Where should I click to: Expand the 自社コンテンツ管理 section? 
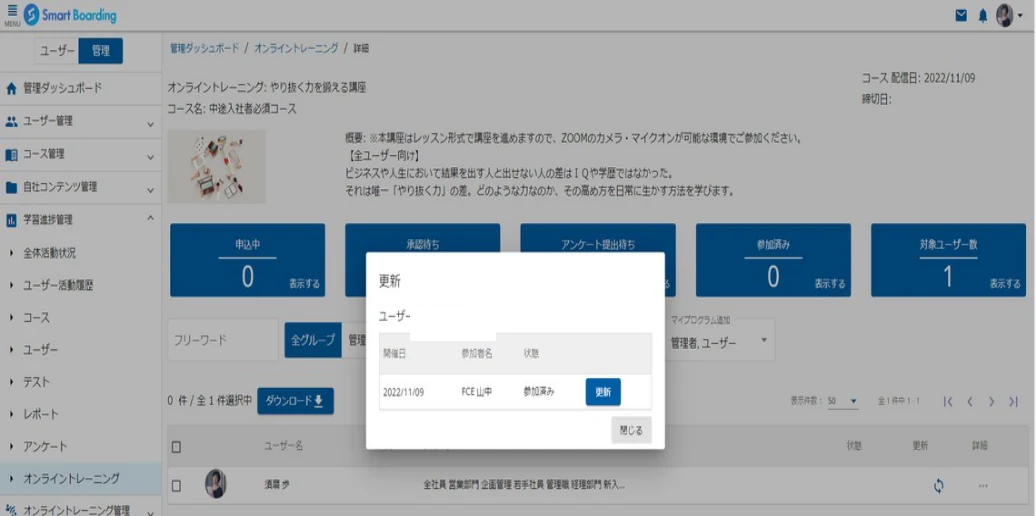[151, 190]
